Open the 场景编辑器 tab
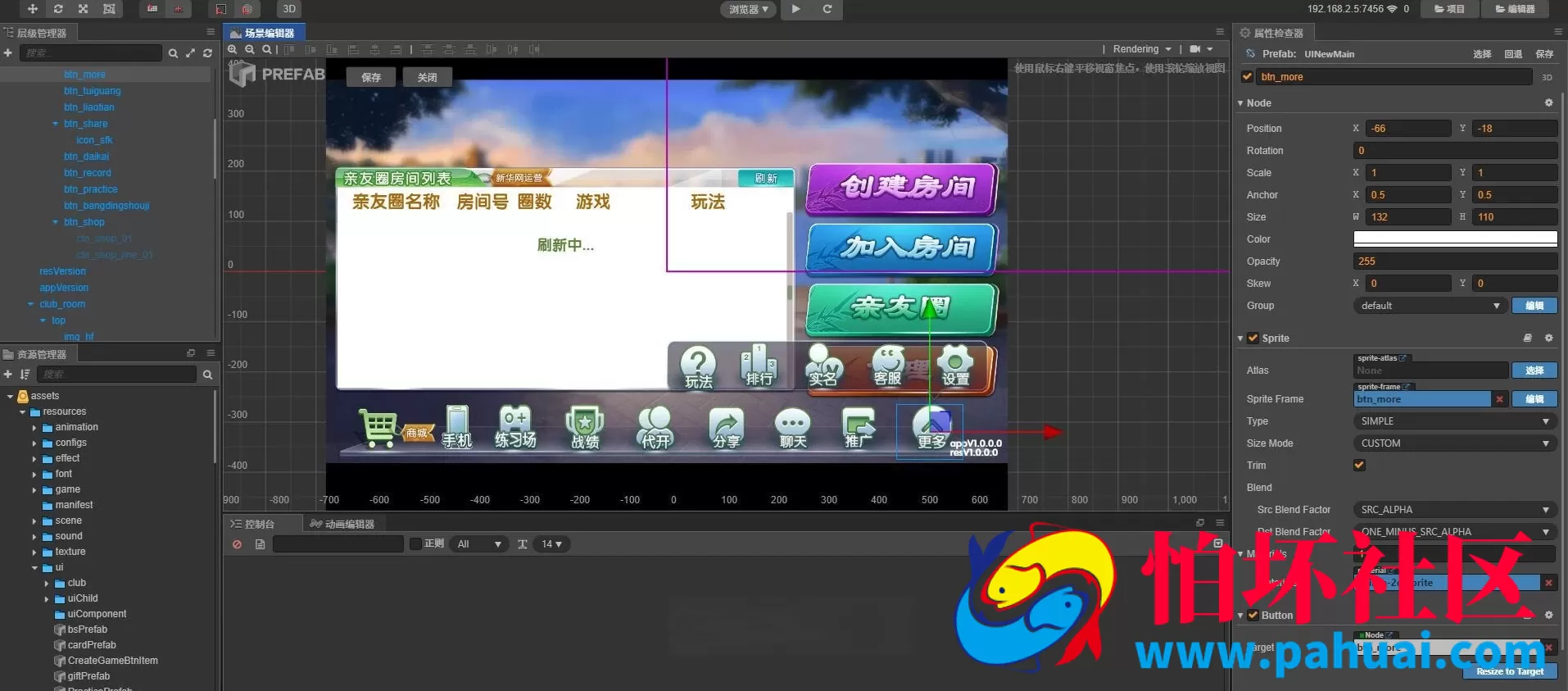Viewport: 1568px width, 691px height. [263, 33]
